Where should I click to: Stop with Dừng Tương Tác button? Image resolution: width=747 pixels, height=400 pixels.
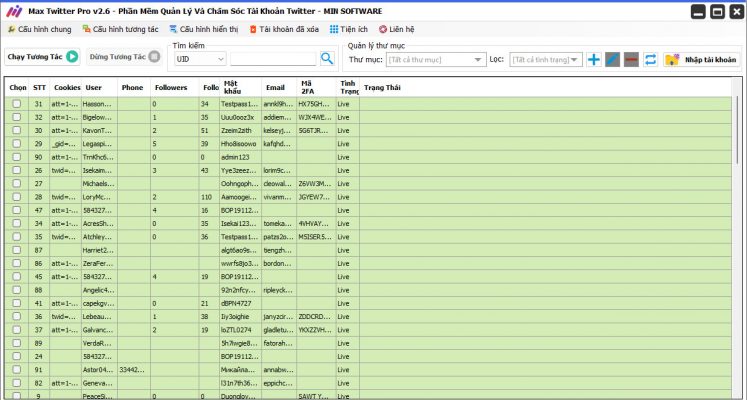(125, 57)
